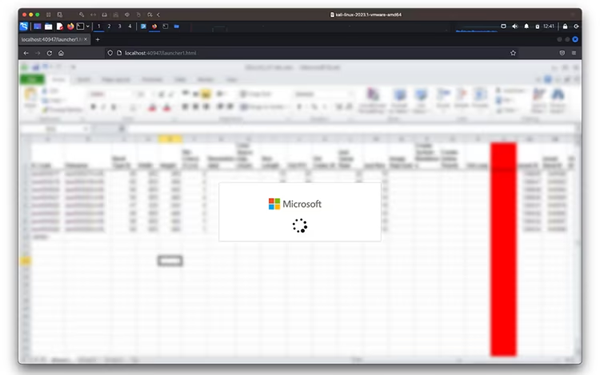Click the panel clock showing 12:41
600x375 pixels.
548,26
